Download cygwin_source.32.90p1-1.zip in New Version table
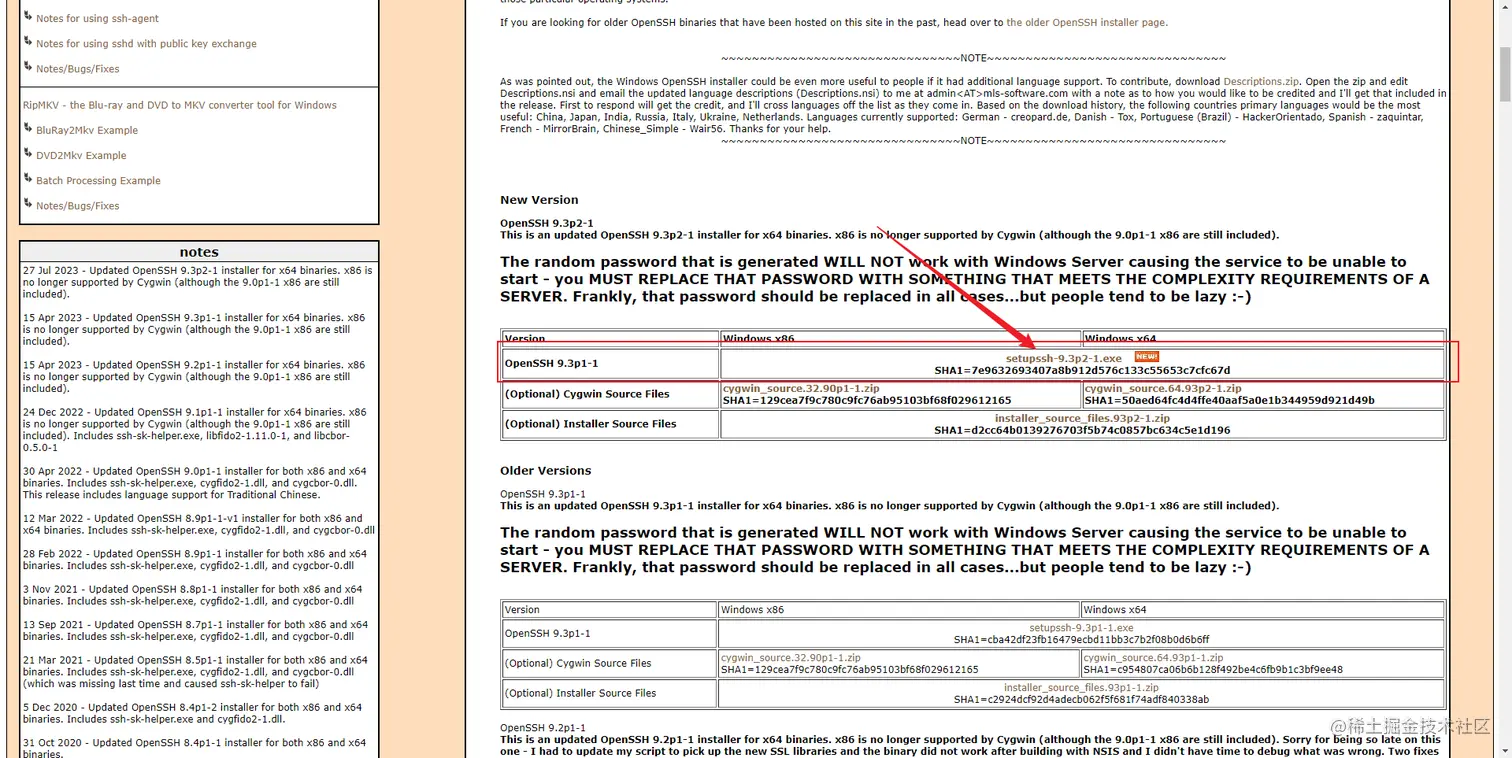Viewport: 1512px width, 758px height. (x=801, y=388)
